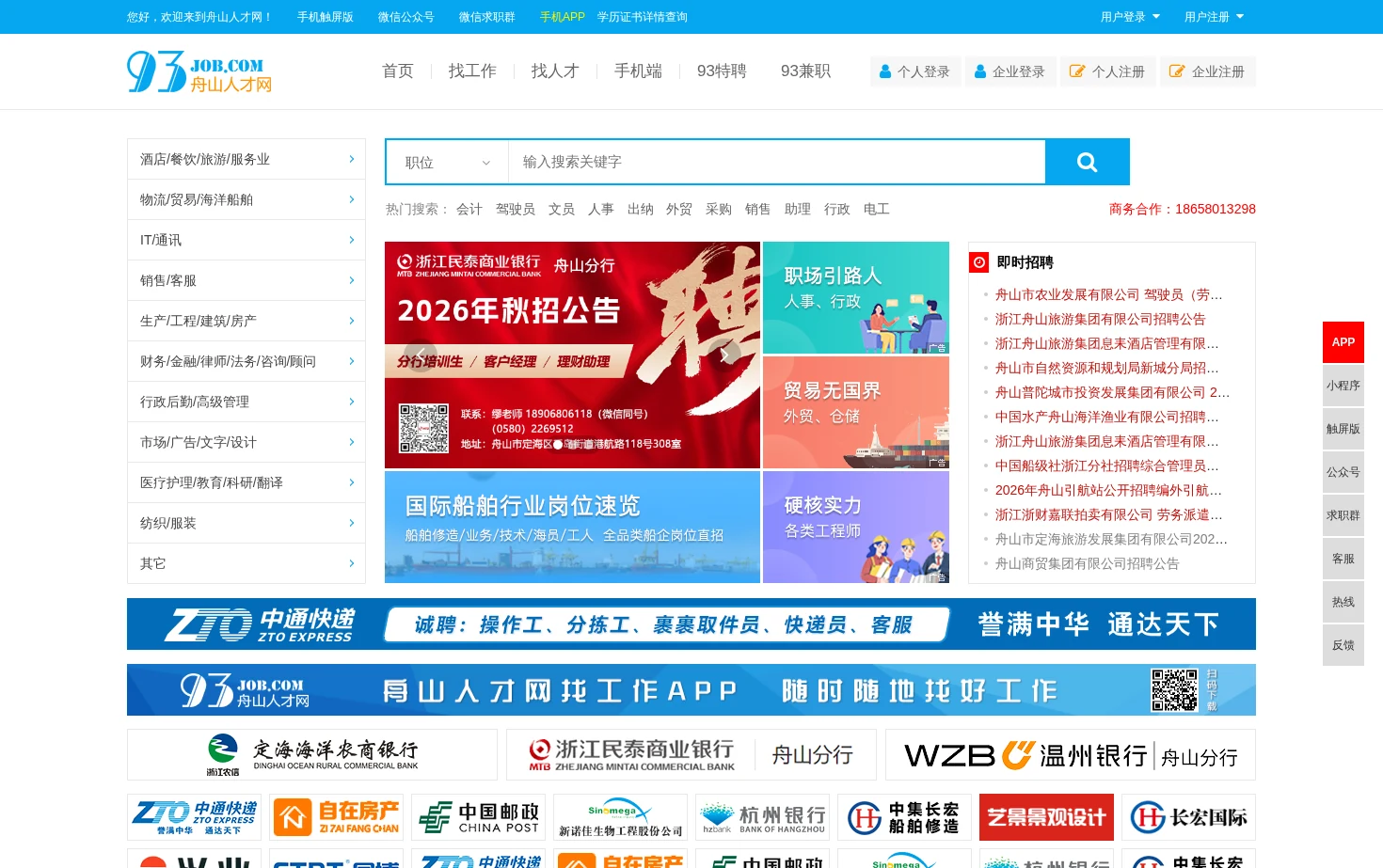
Task: Go to next carousel slide arrow
Action: point(724,355)
